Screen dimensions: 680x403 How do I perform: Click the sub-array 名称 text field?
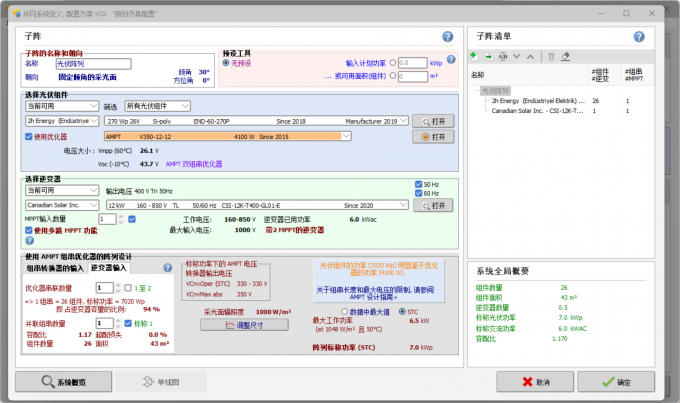tap(93, 64)
